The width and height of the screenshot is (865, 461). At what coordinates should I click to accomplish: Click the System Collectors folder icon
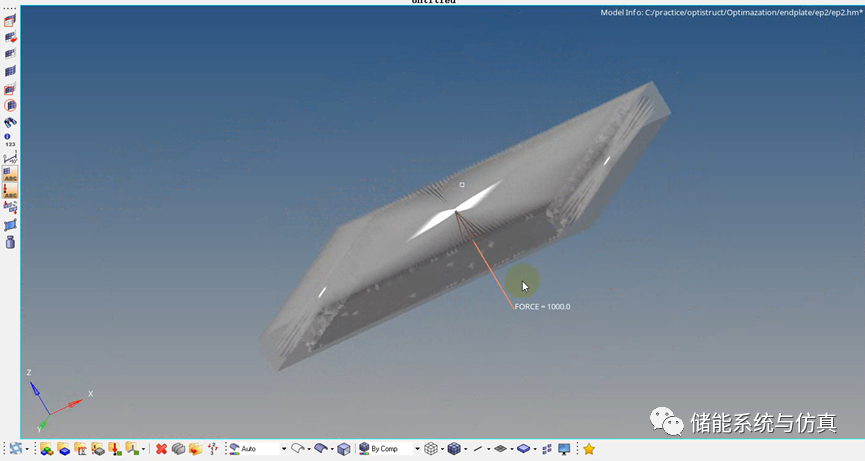(x=132, y=449)
